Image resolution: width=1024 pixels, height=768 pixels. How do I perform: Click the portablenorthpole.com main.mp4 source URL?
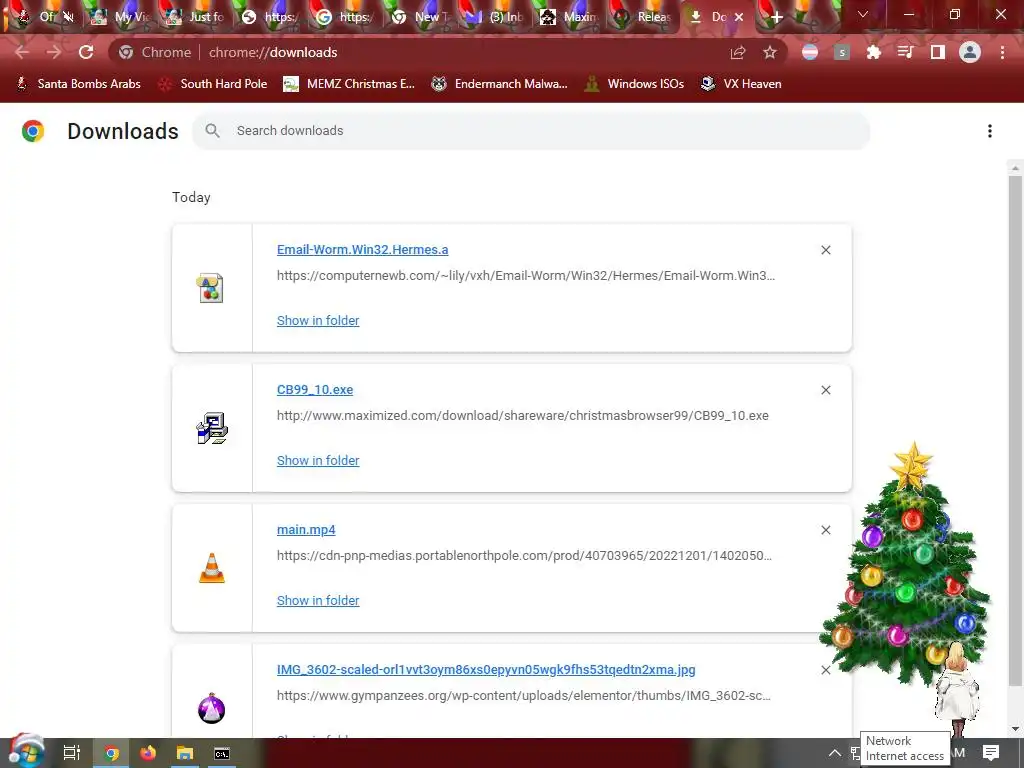[524, 556]
